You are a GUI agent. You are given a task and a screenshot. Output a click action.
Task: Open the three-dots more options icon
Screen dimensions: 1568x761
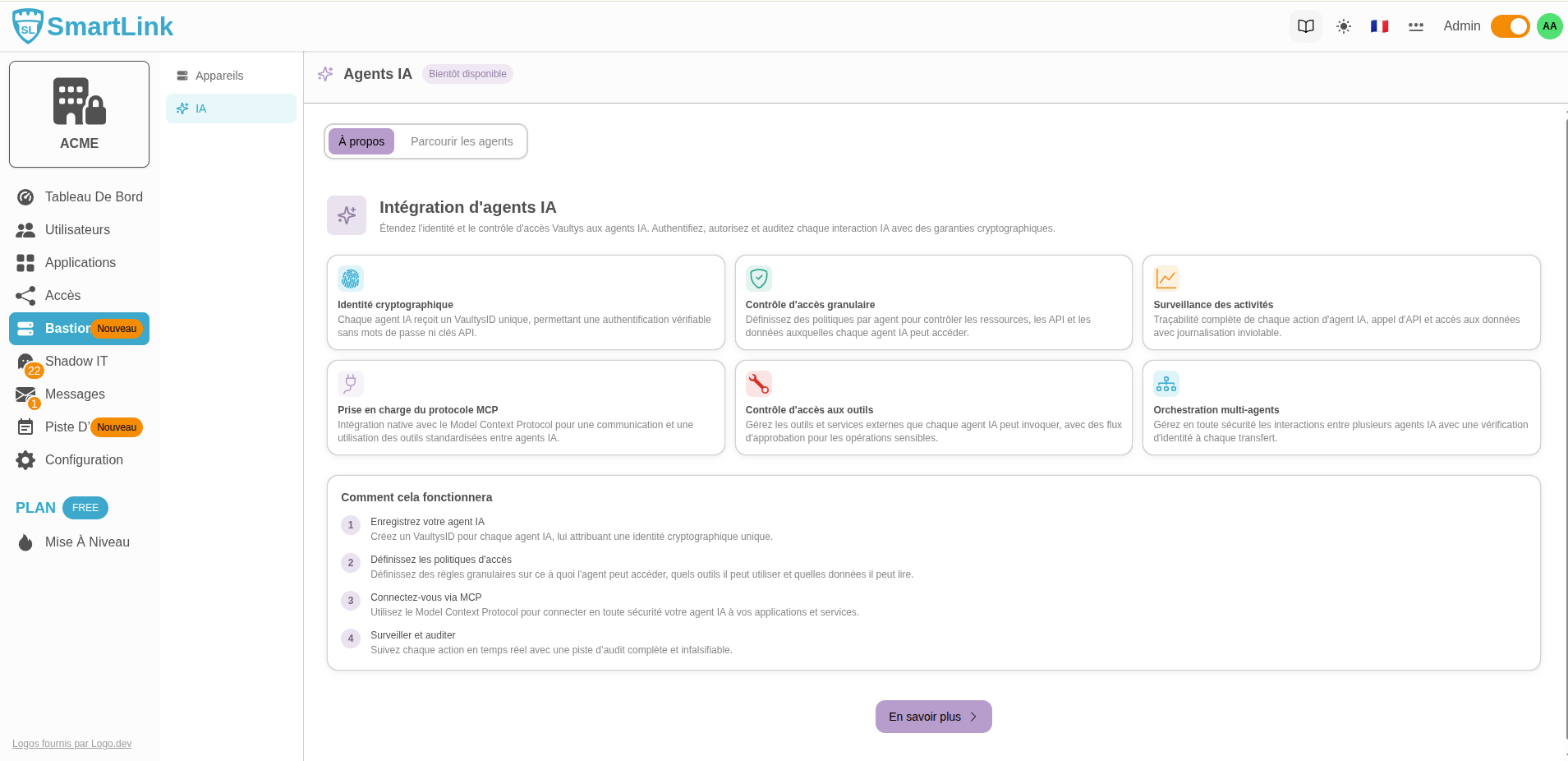[x=1416, y=26]
